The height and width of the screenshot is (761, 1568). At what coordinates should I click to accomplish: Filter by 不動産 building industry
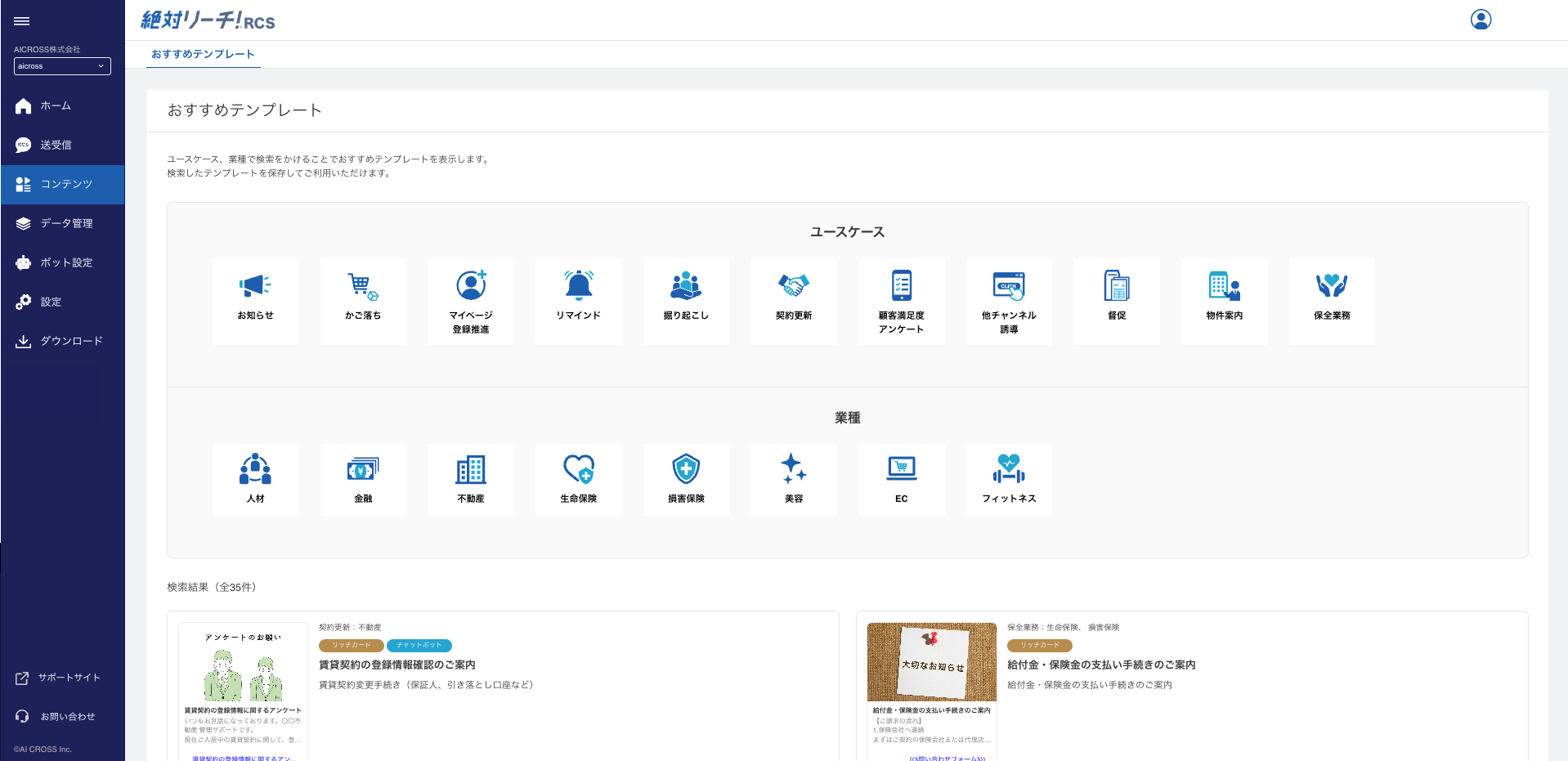(471, 478)
